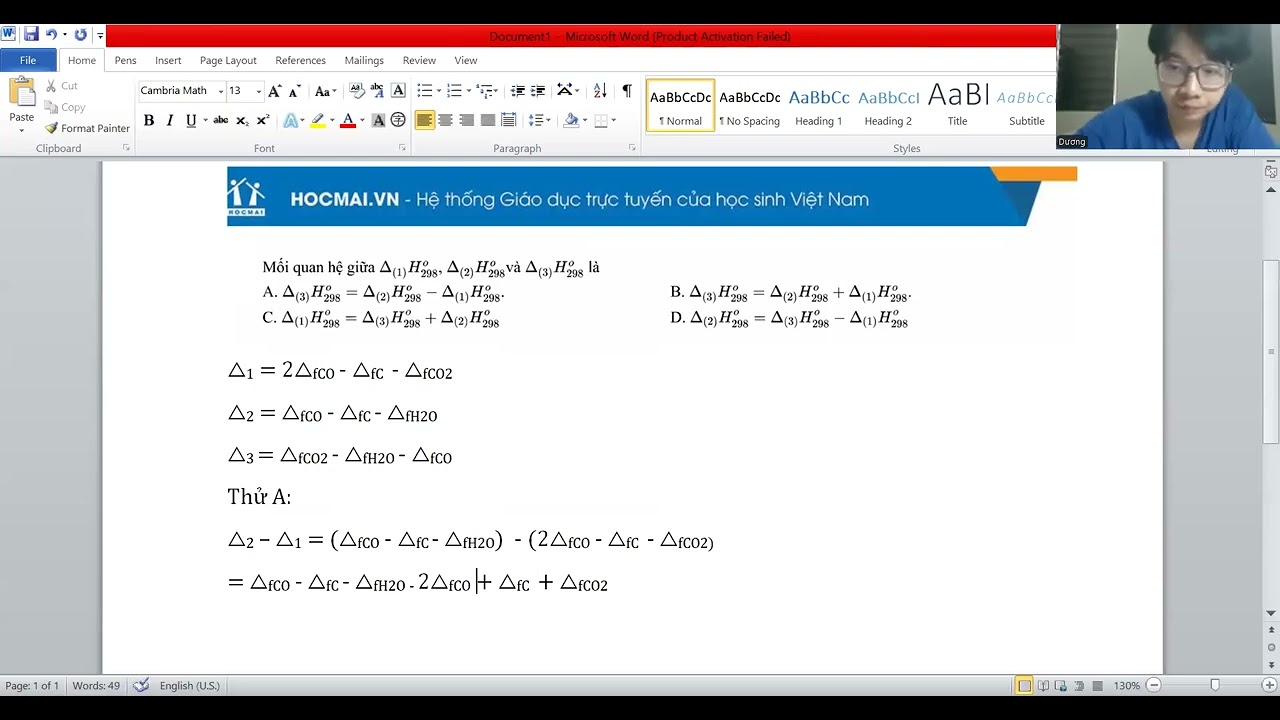1280x720 pixels.
Task: Align text to the right
Action: (x=466, y=120)
